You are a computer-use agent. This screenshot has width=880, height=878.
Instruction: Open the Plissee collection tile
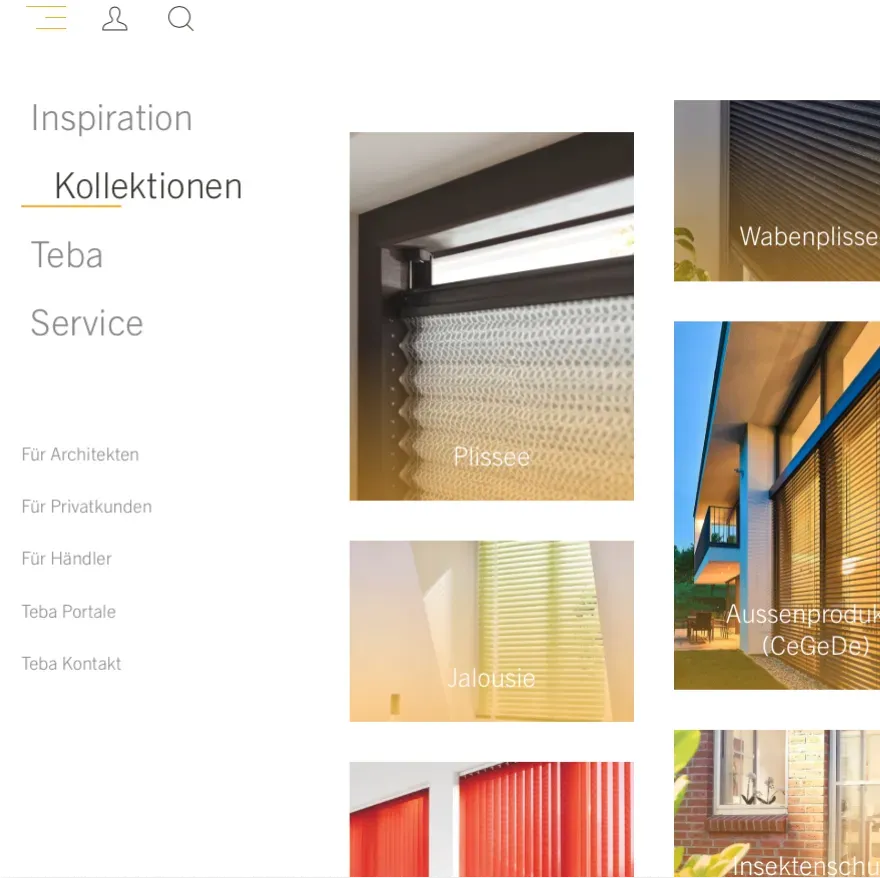point(492,316)
